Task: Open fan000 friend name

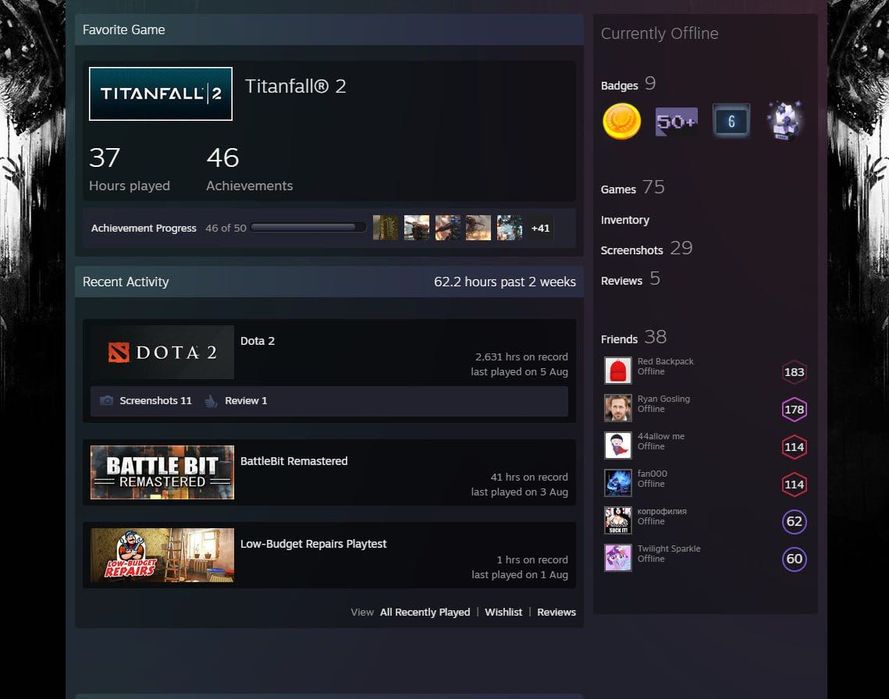Action: click(652, 473)
